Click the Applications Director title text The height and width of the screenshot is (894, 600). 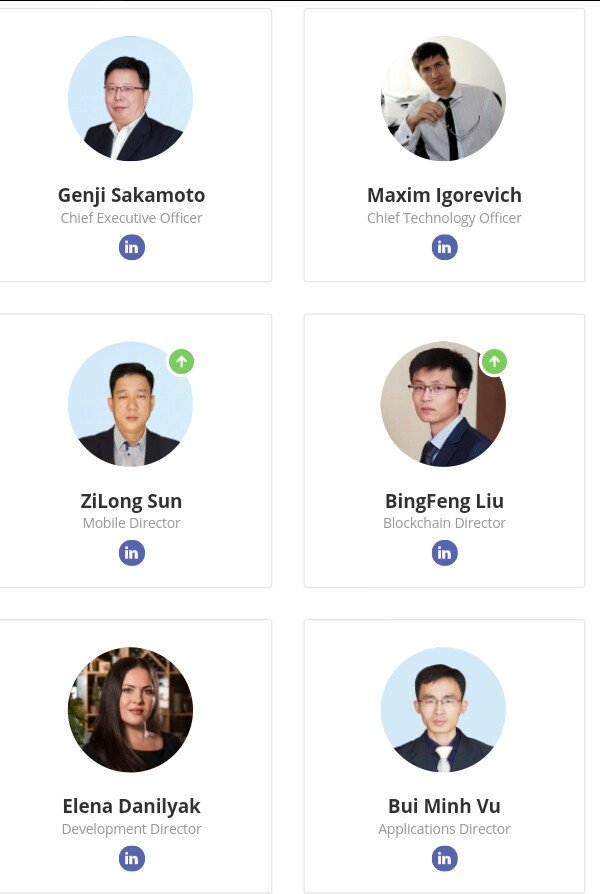click(x=444, y=829)
